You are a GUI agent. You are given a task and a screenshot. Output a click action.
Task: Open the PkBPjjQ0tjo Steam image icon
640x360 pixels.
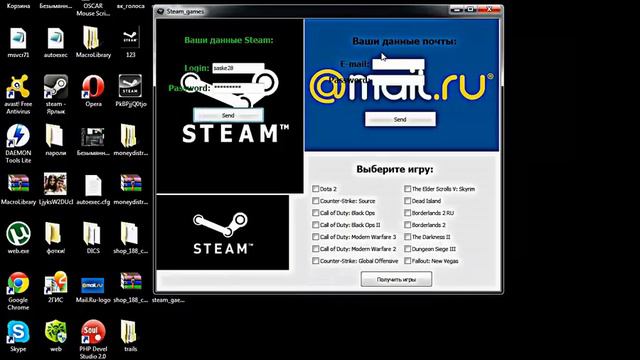(x=131, y=86)
